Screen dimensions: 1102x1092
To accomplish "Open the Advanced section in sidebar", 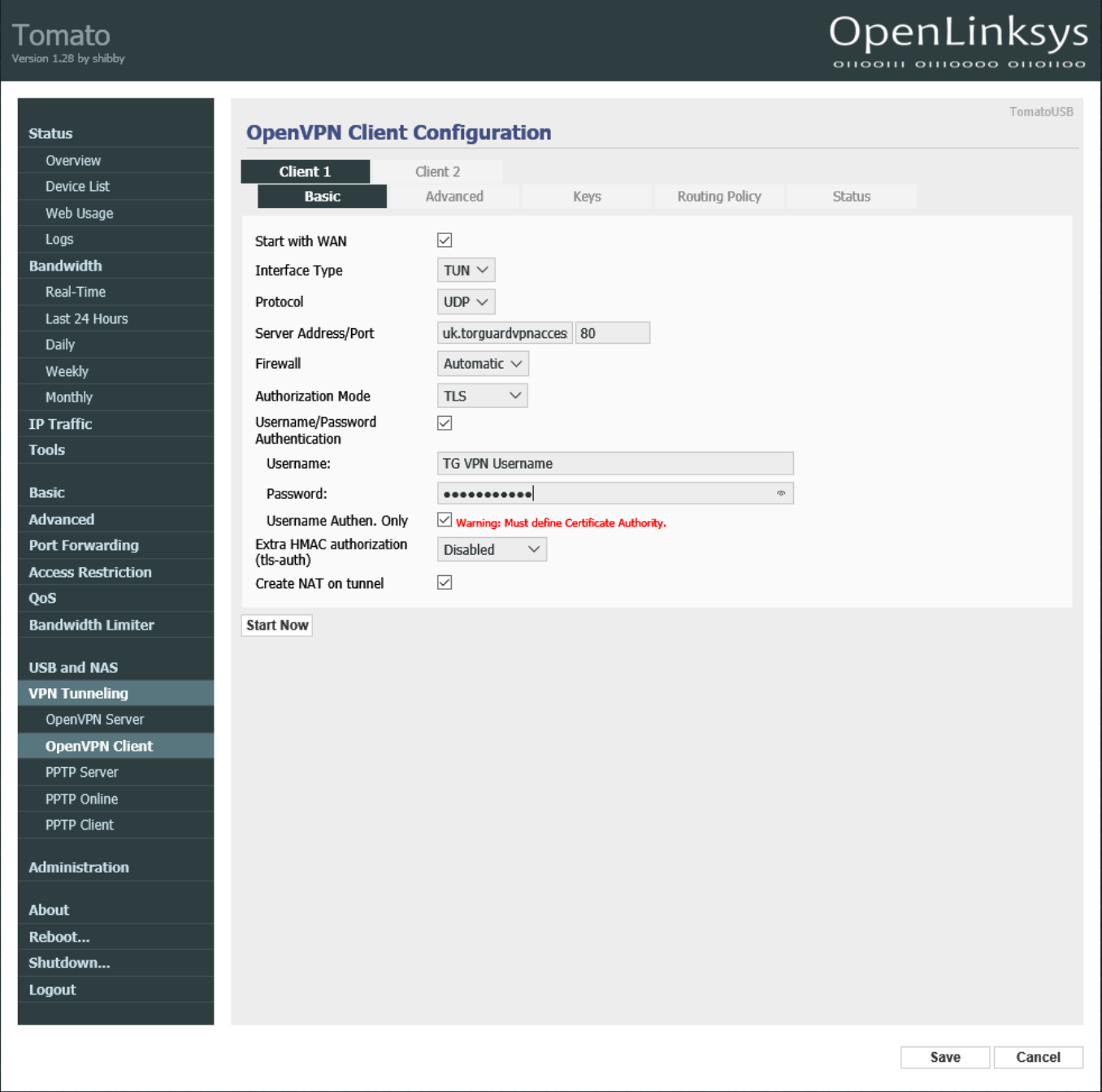I will click(115, 519).
